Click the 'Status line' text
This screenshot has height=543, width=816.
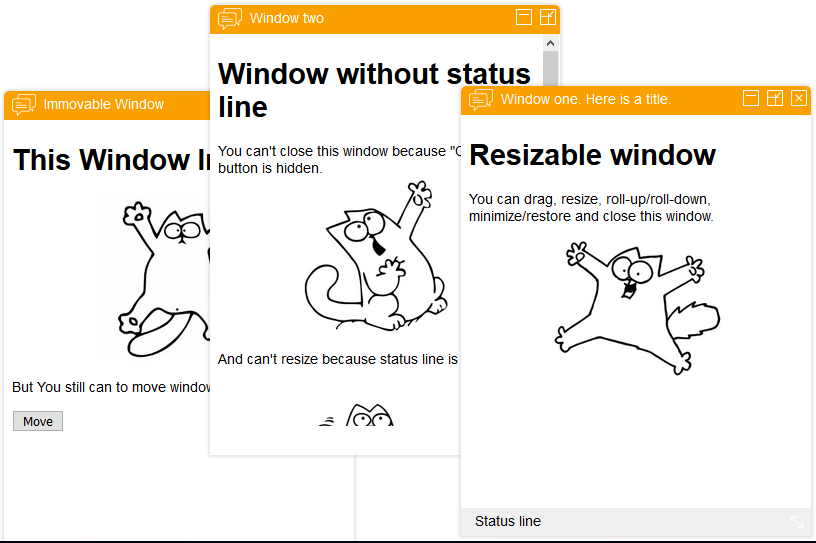coord(508,521)
